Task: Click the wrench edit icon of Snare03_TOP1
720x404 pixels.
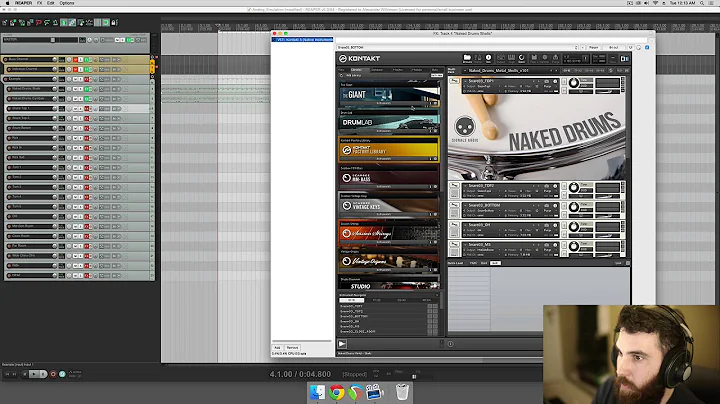Action: [x=455, y=81]
